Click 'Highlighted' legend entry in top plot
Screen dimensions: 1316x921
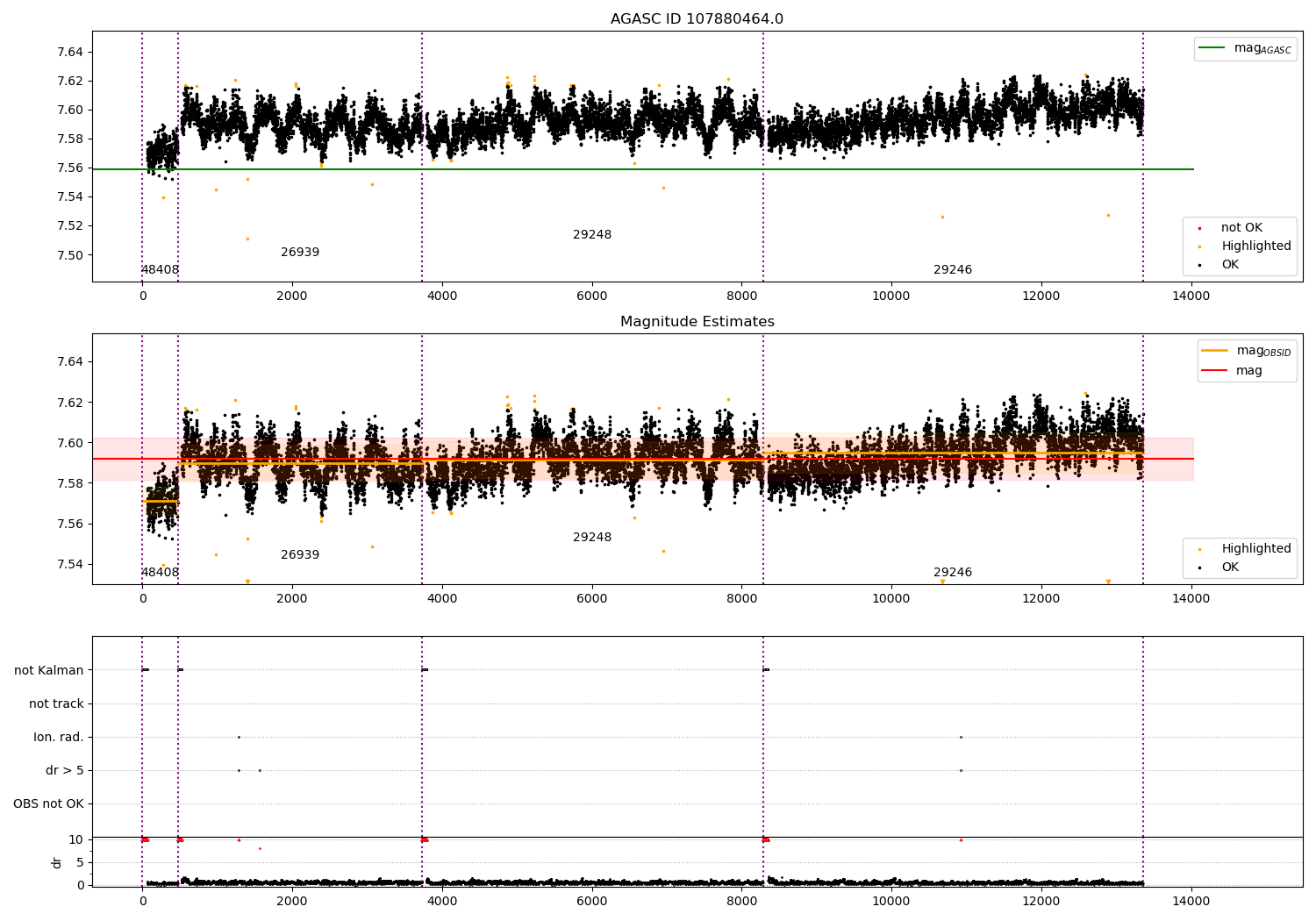[1256, 246]
